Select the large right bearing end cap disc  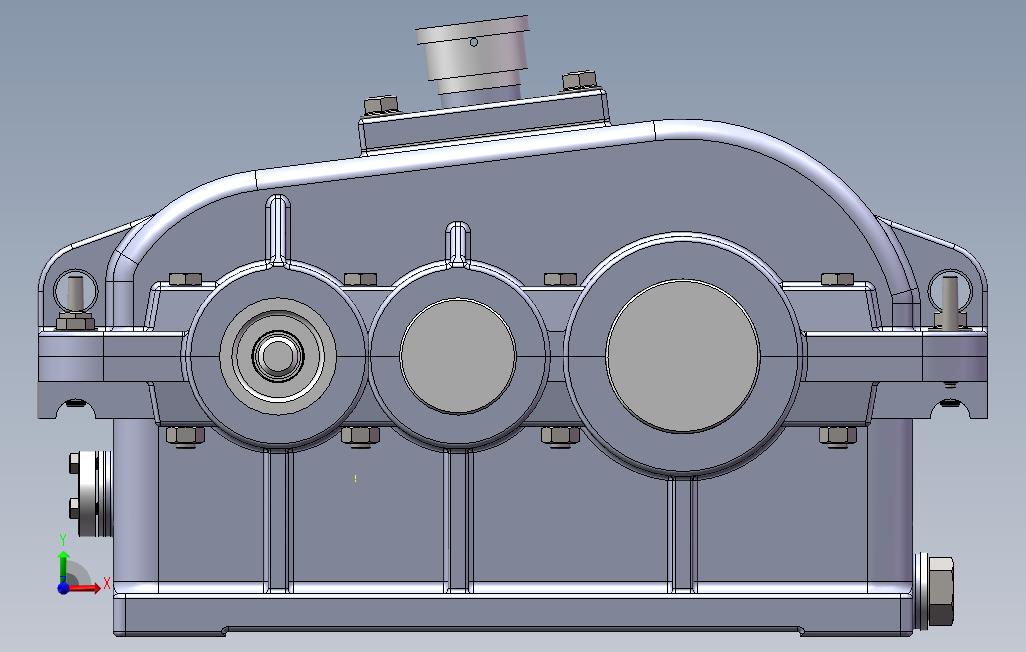click(683, 356)
